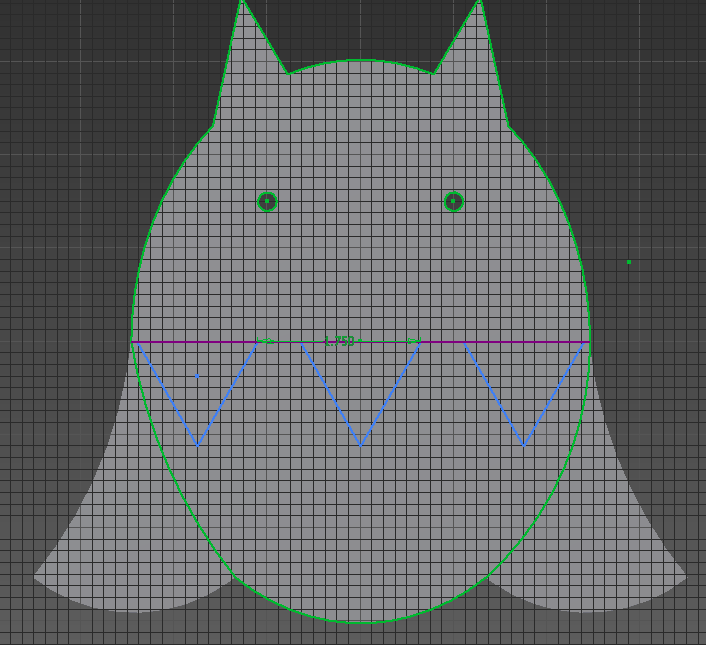706x645 pixels.
Task: Select the right small eye circle
Action: point(453,201)
